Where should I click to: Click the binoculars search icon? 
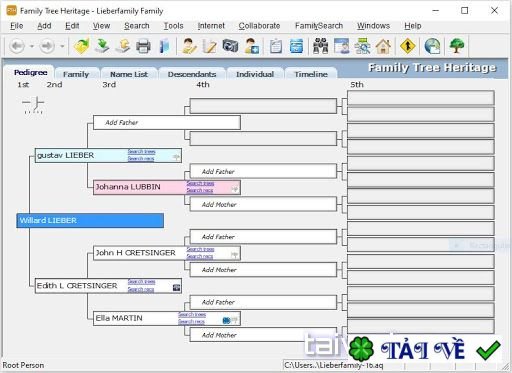(321, 46)
